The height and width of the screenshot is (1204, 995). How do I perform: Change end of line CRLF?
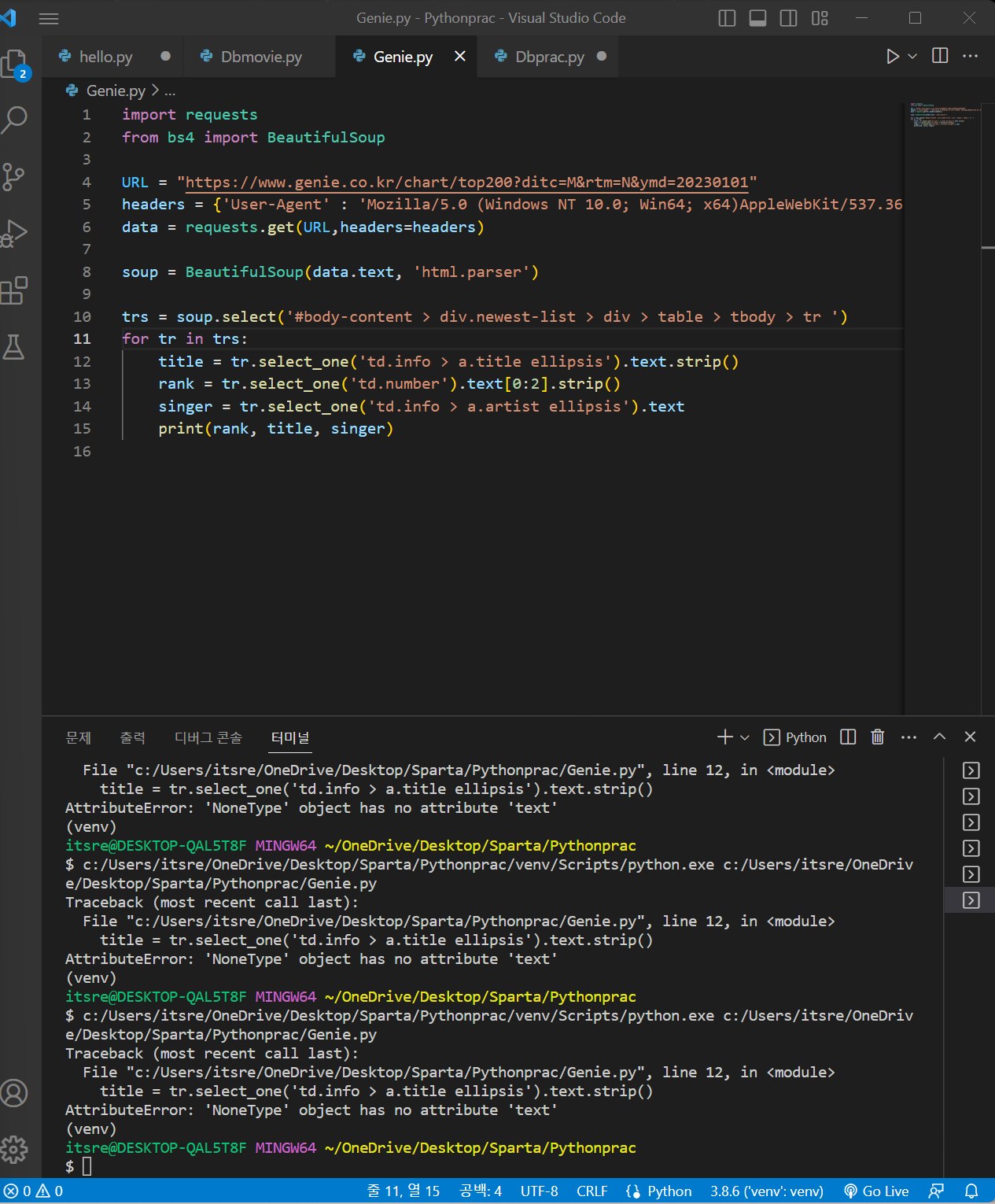coord(591,1191)
